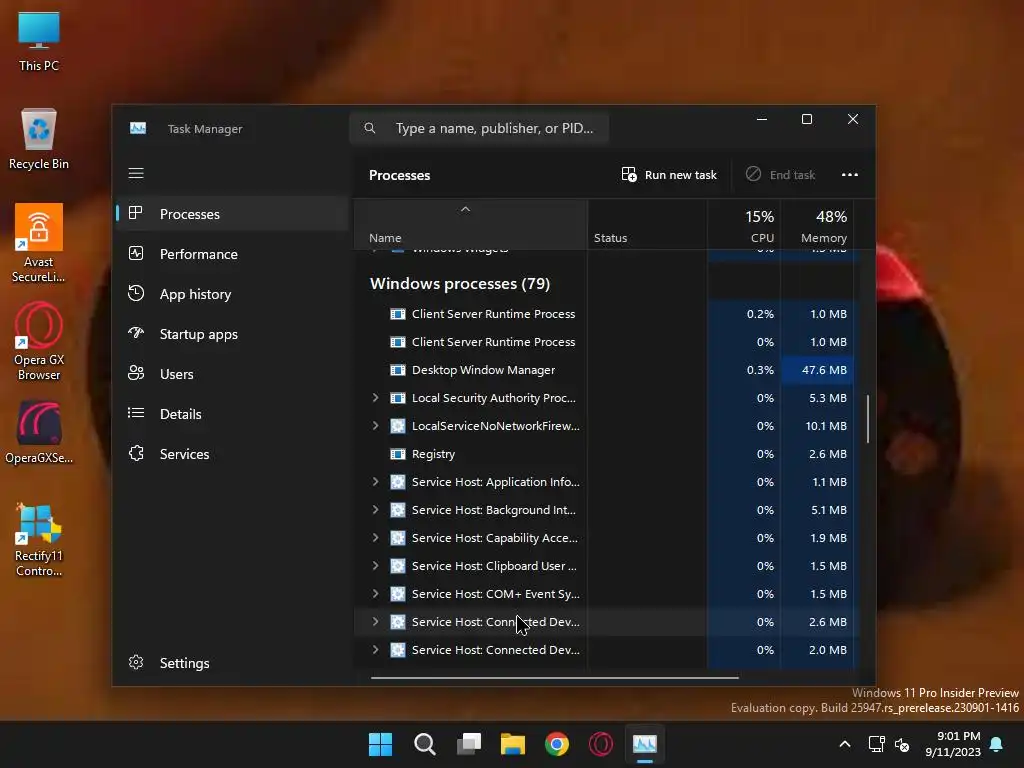Switch to the Users page
Image resolution: width=1024 pixels, height=768 pixels.
coord(232,374)
